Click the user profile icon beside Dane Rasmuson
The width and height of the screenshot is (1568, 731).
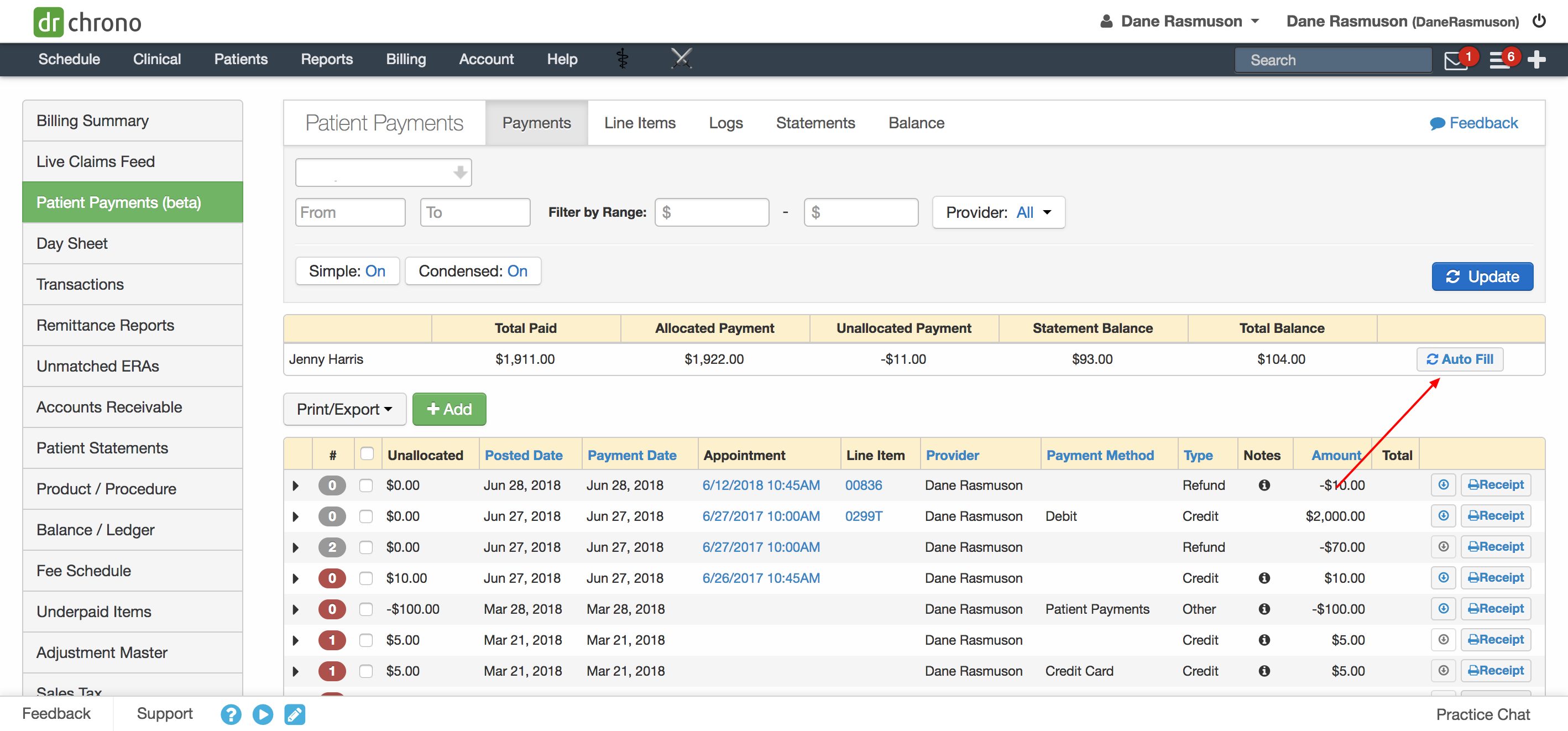[x=1106, y=22]
